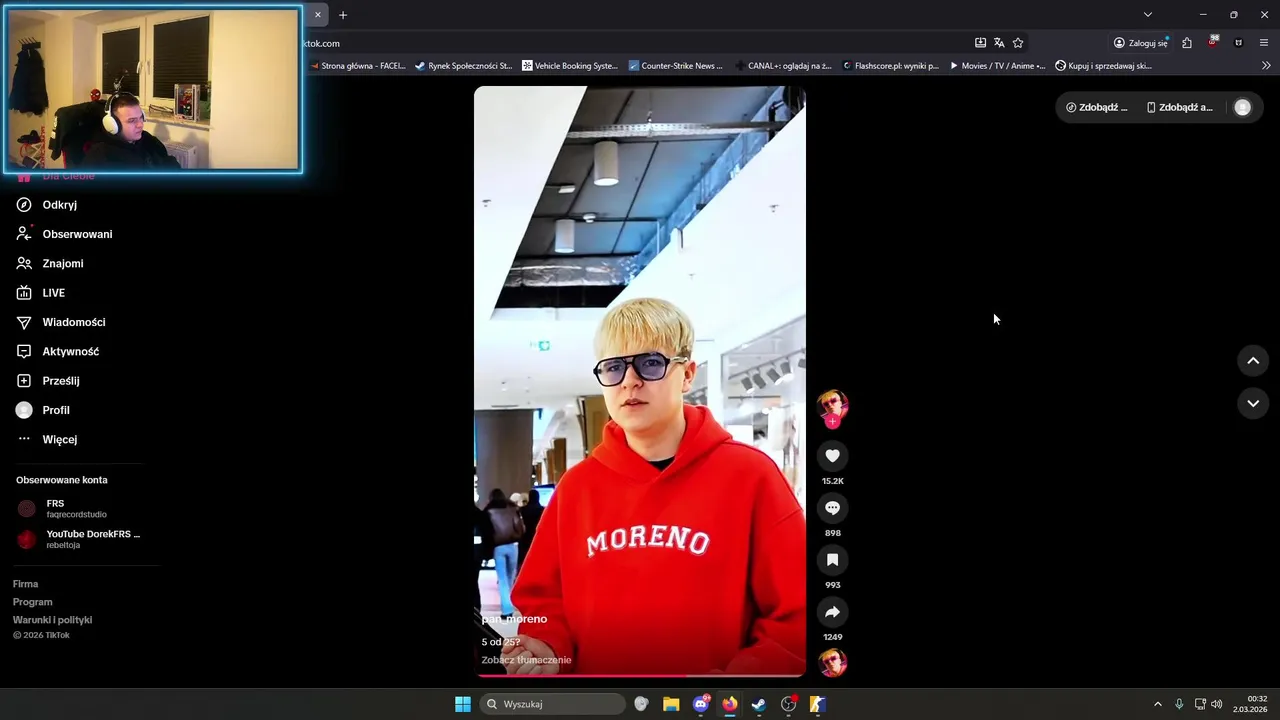Like the video with the heart icon
The height and width of the screenshot is (720, 1280).
tap(832, 456)
